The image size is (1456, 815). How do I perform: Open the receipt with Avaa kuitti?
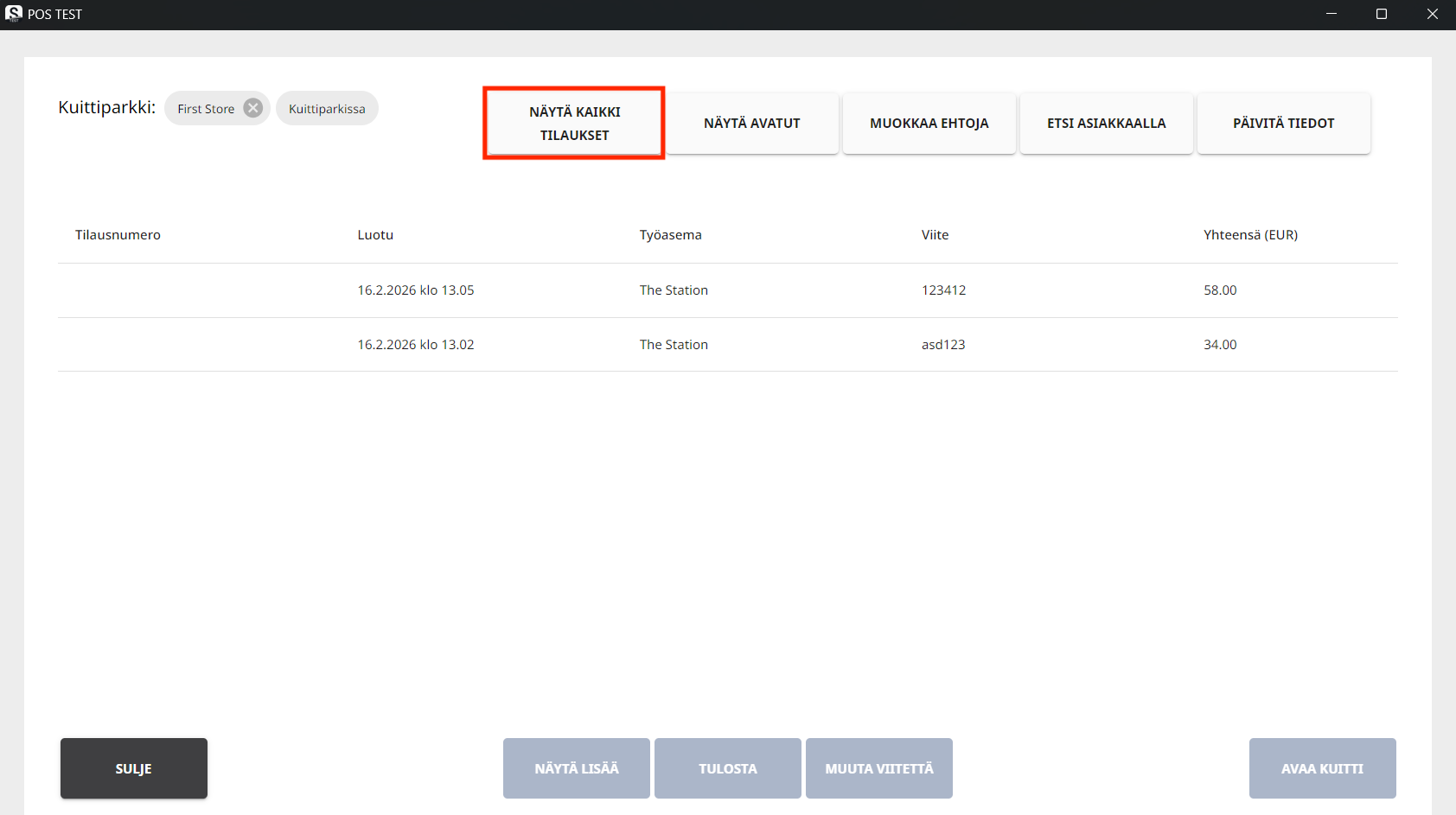tap(1322, 768)
